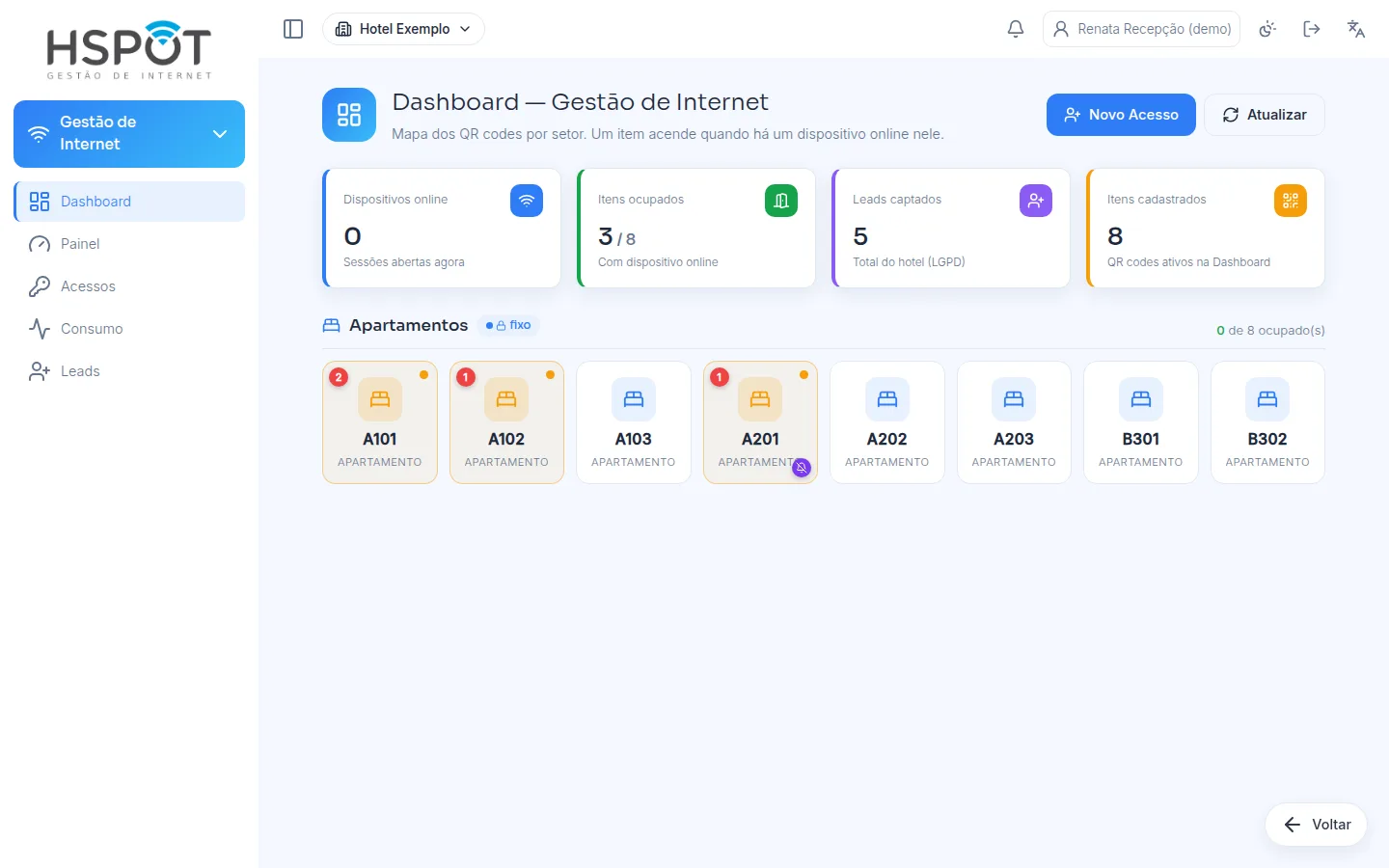
Task: Open Consumo menu item
Action: coord(129,329)
